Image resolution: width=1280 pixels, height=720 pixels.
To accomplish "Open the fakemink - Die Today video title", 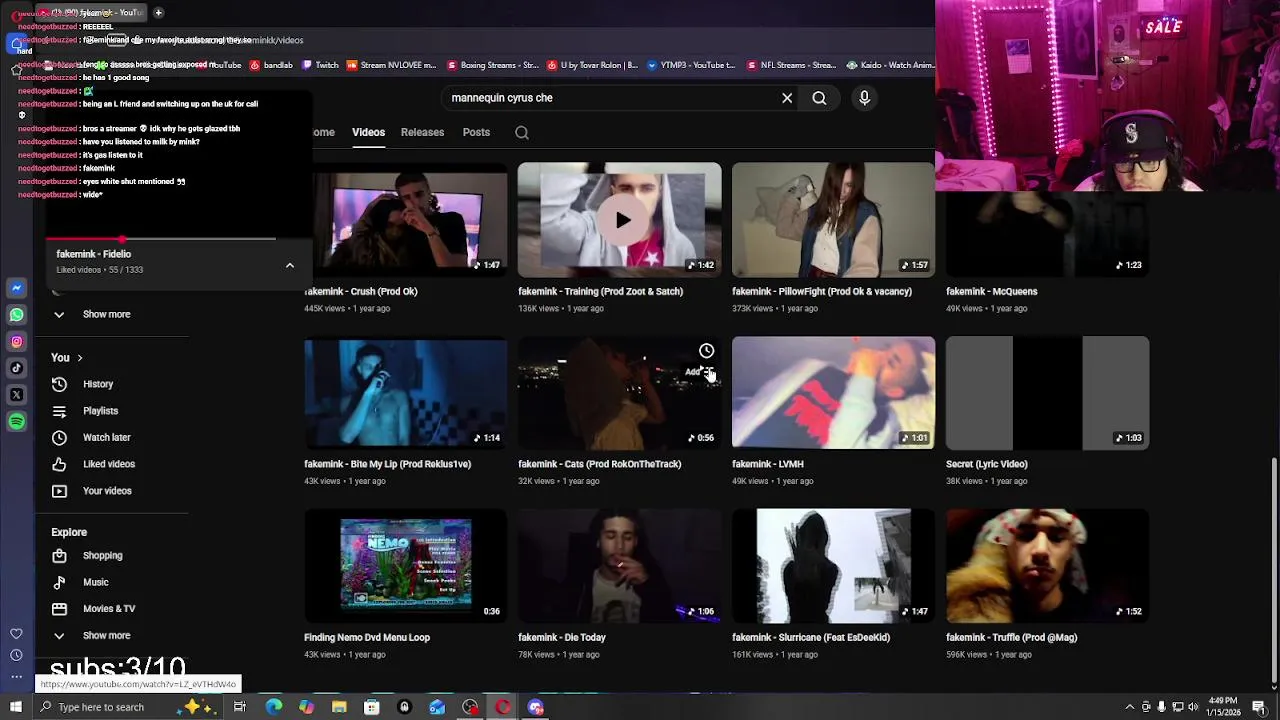I will tap(562, 637).
